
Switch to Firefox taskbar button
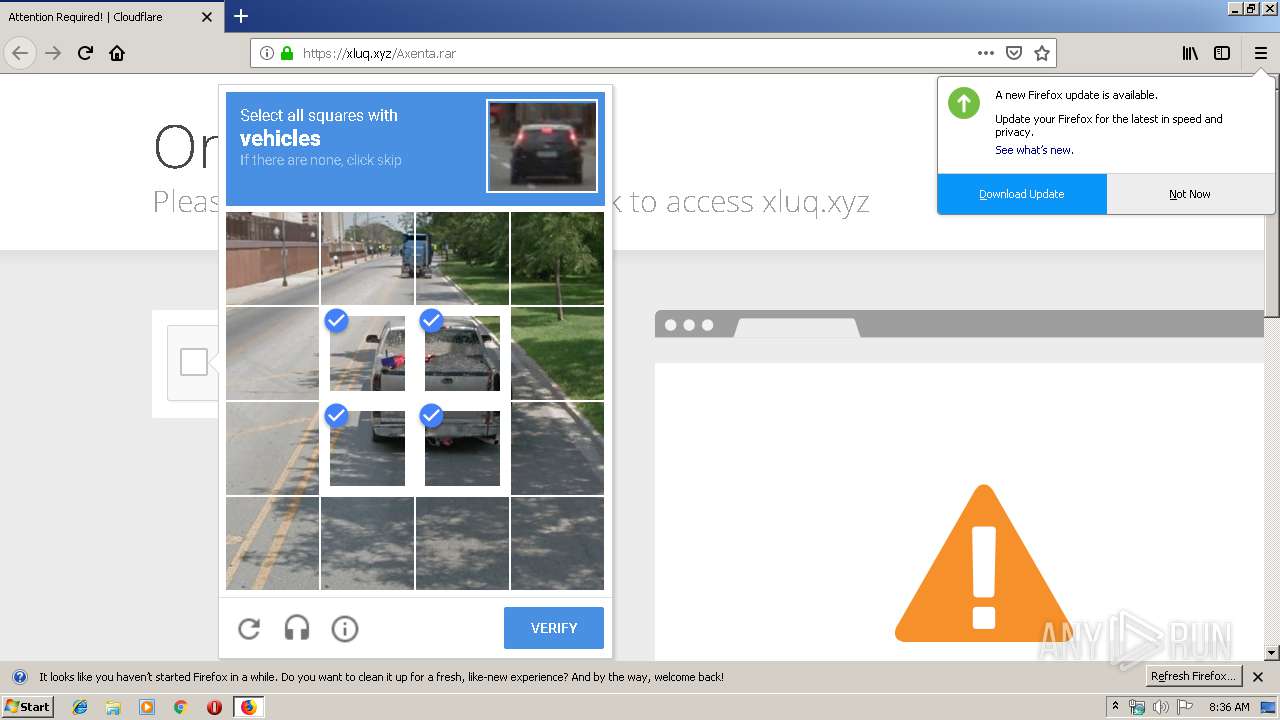[248, 707]
